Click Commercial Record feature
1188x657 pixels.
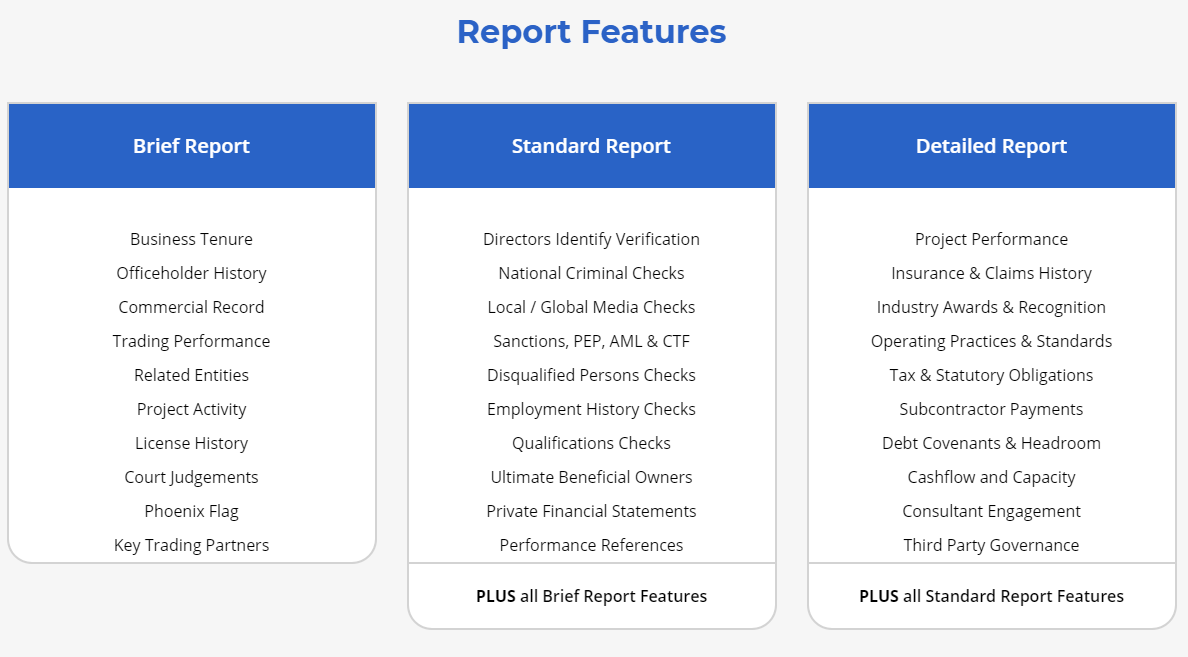pyautogui.click(x=192, y=308)
